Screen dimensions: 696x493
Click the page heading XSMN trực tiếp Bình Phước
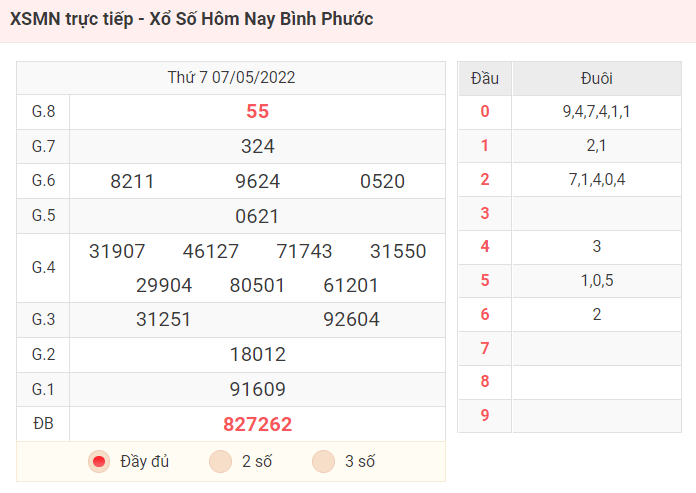click(191, 19)
